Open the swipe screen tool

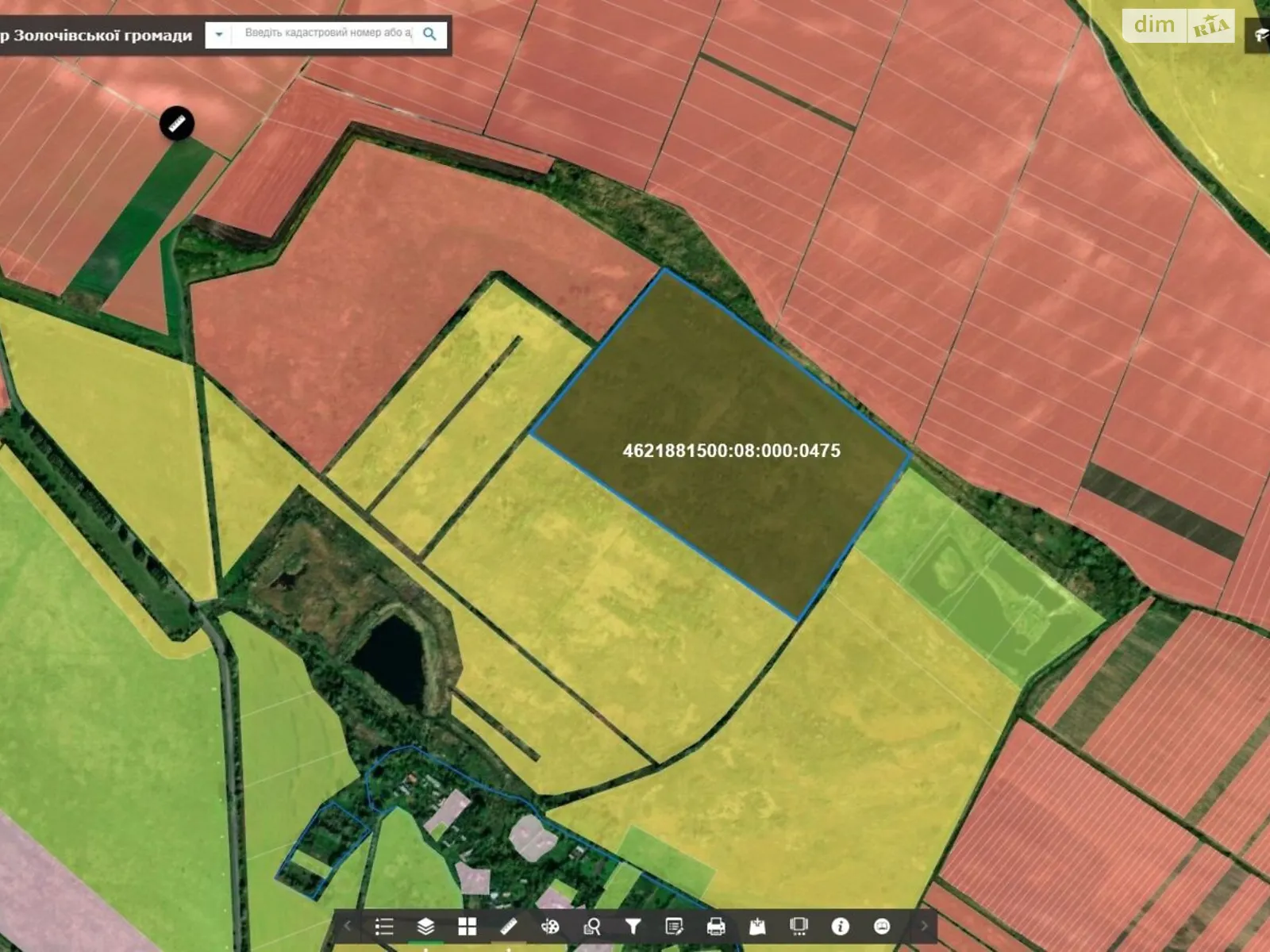click(x=799, y=927)
